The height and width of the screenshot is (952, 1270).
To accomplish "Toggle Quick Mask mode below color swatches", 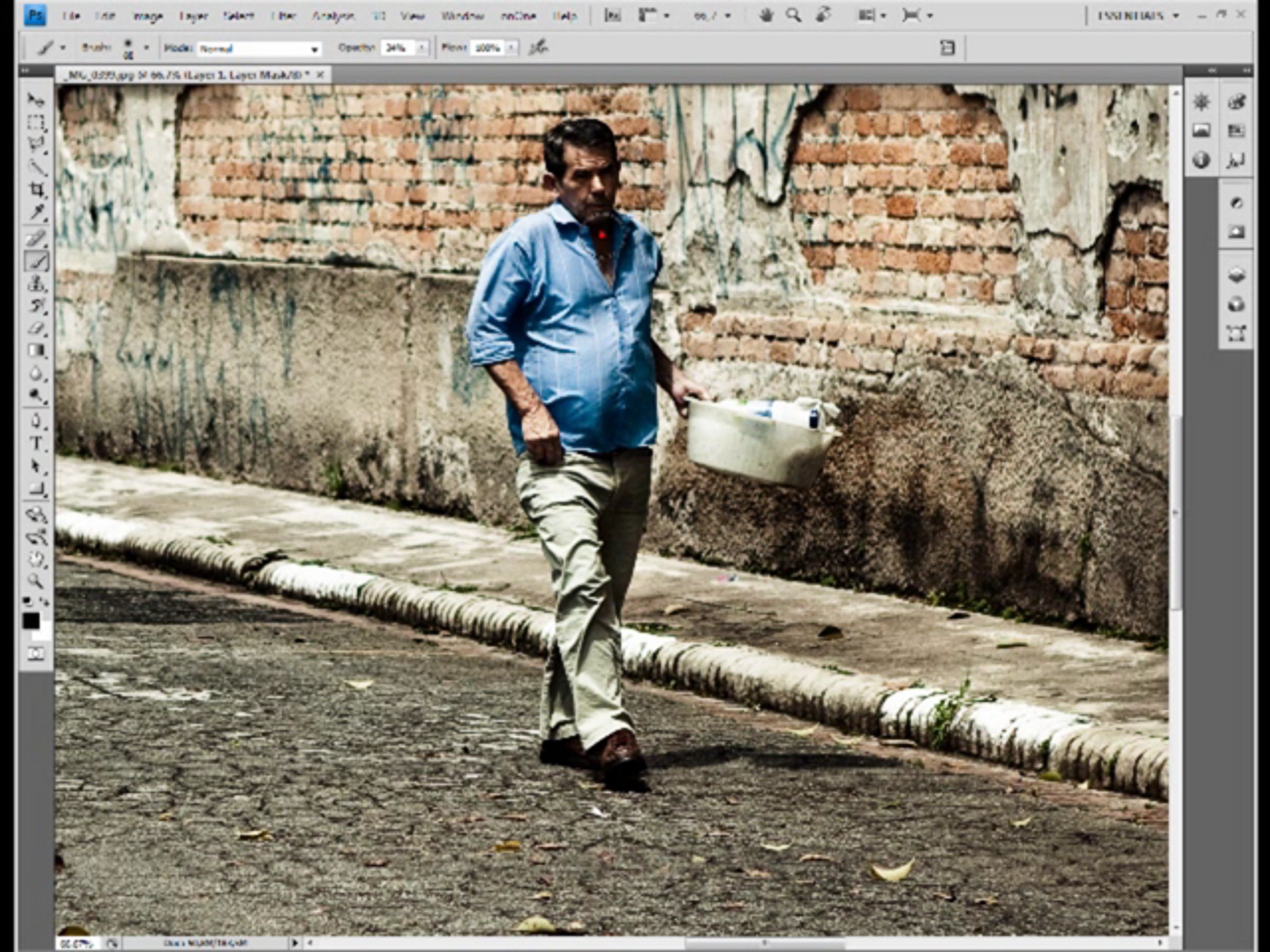I will point(35,654).
